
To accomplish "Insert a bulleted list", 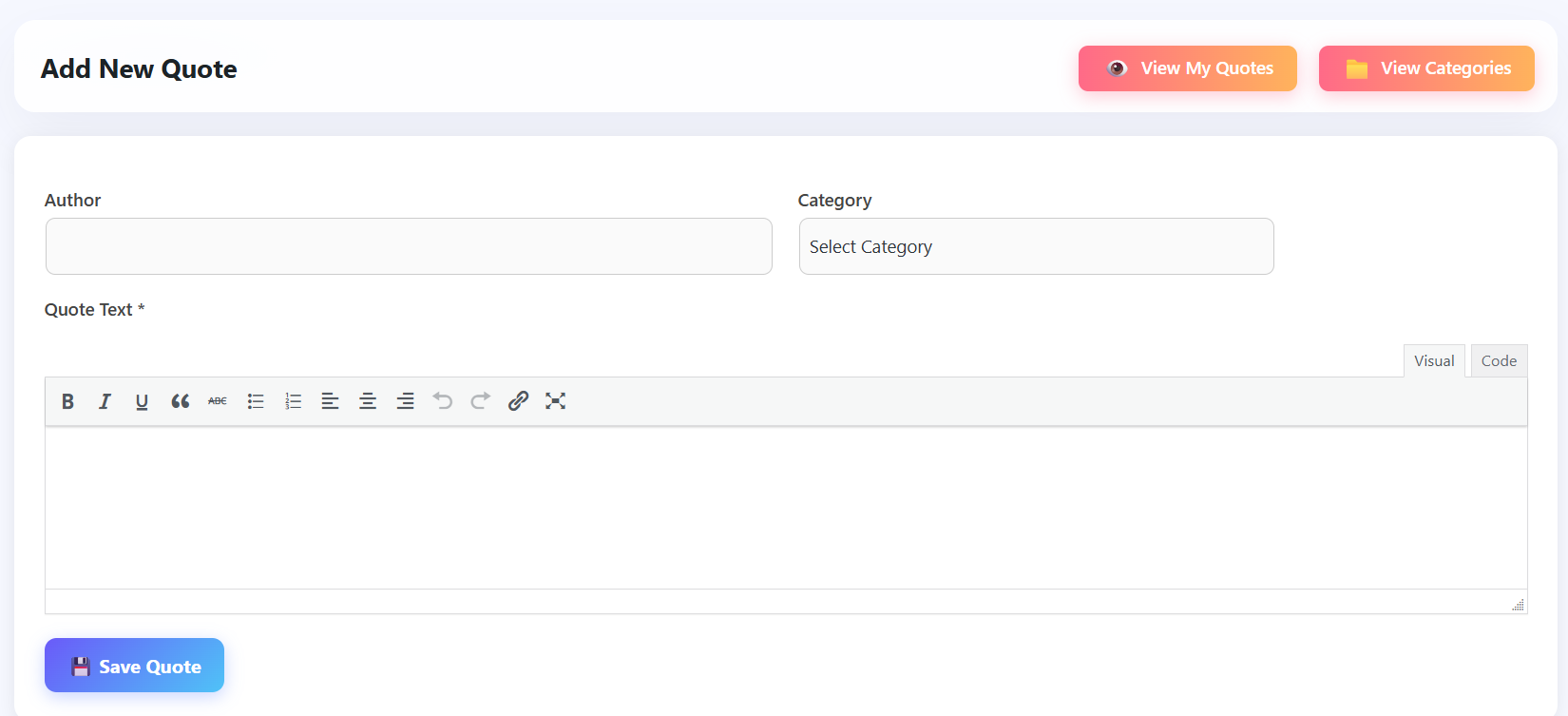I will (x=256, y=401).
